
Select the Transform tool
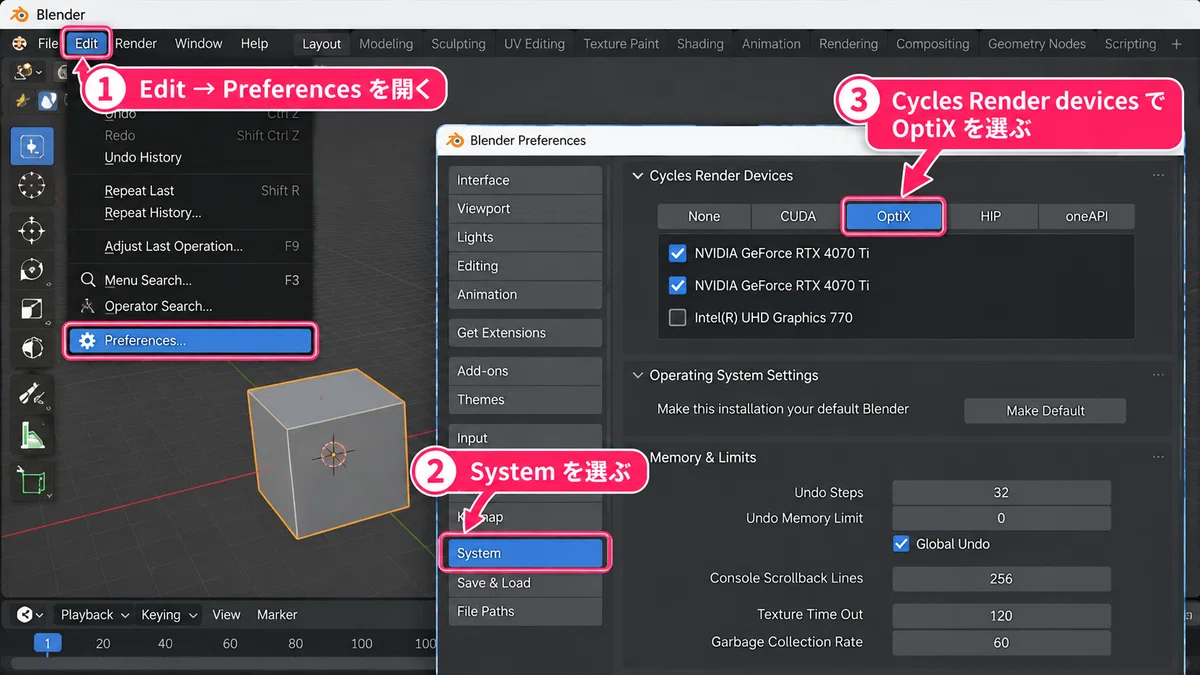point(31,349)
